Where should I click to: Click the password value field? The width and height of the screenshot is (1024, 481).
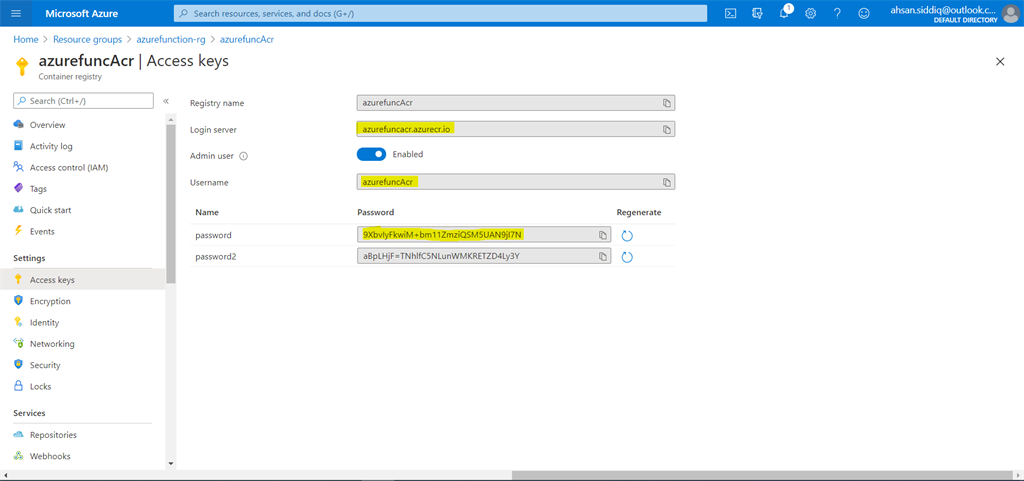[x=484, y=235]
